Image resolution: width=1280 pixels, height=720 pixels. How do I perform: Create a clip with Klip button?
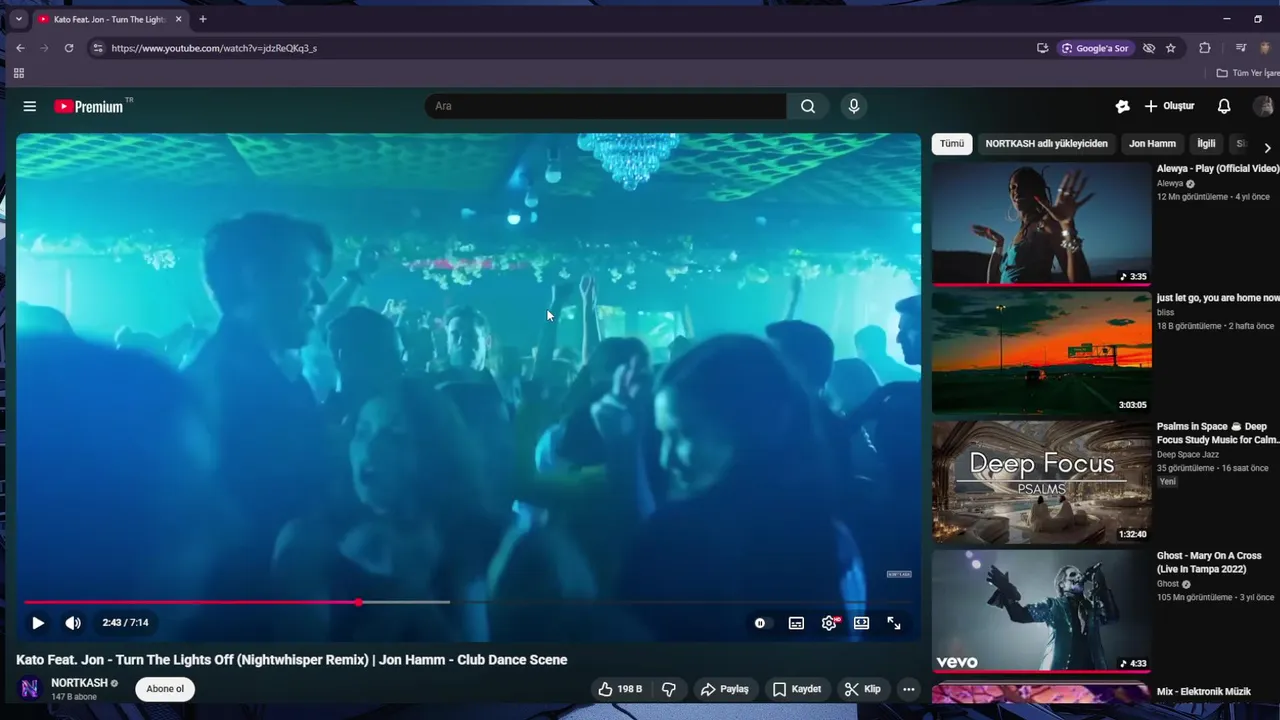(862, 689)
